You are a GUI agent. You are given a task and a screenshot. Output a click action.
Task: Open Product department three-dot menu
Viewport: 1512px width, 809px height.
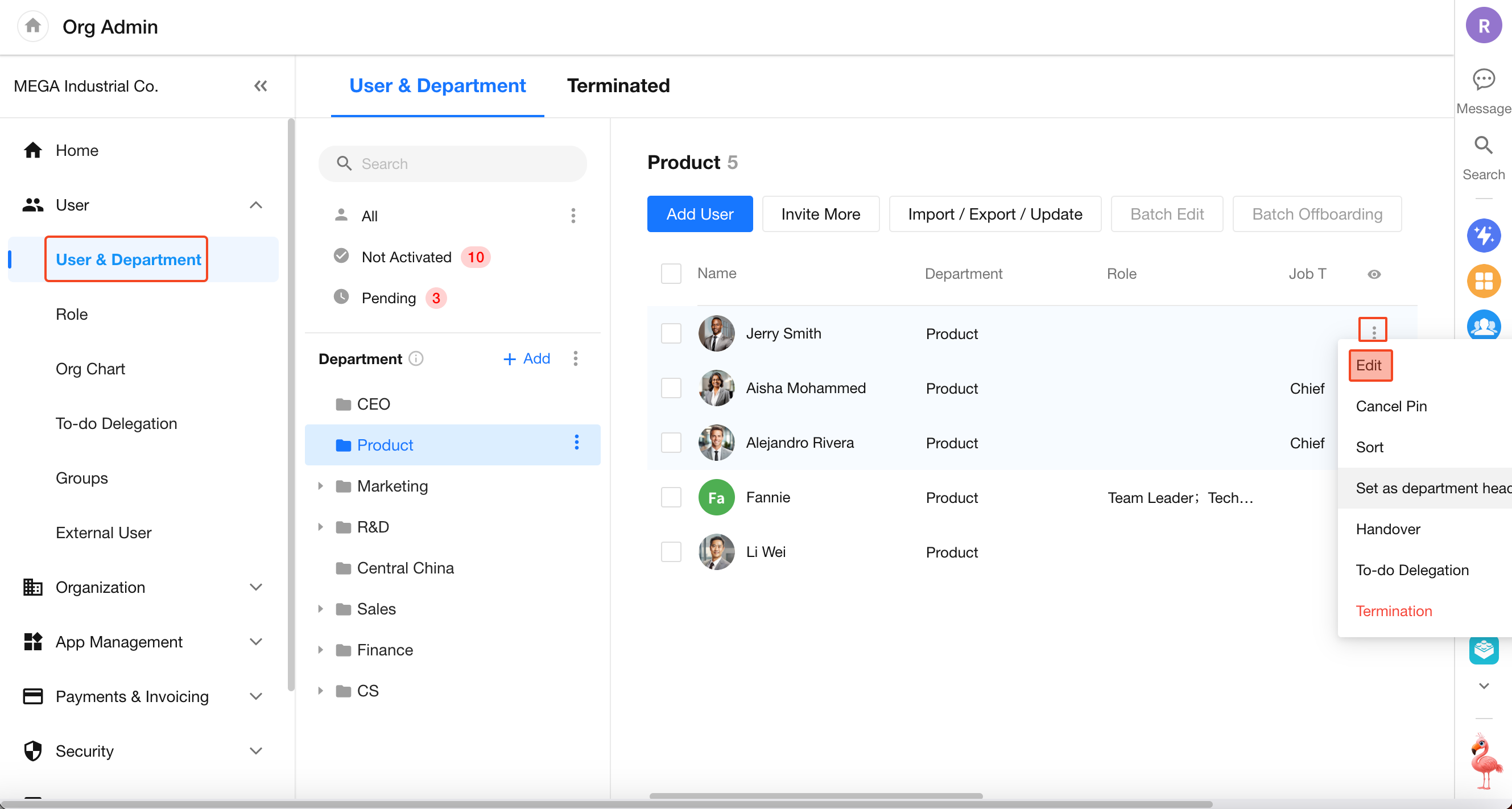click(576, 443)
